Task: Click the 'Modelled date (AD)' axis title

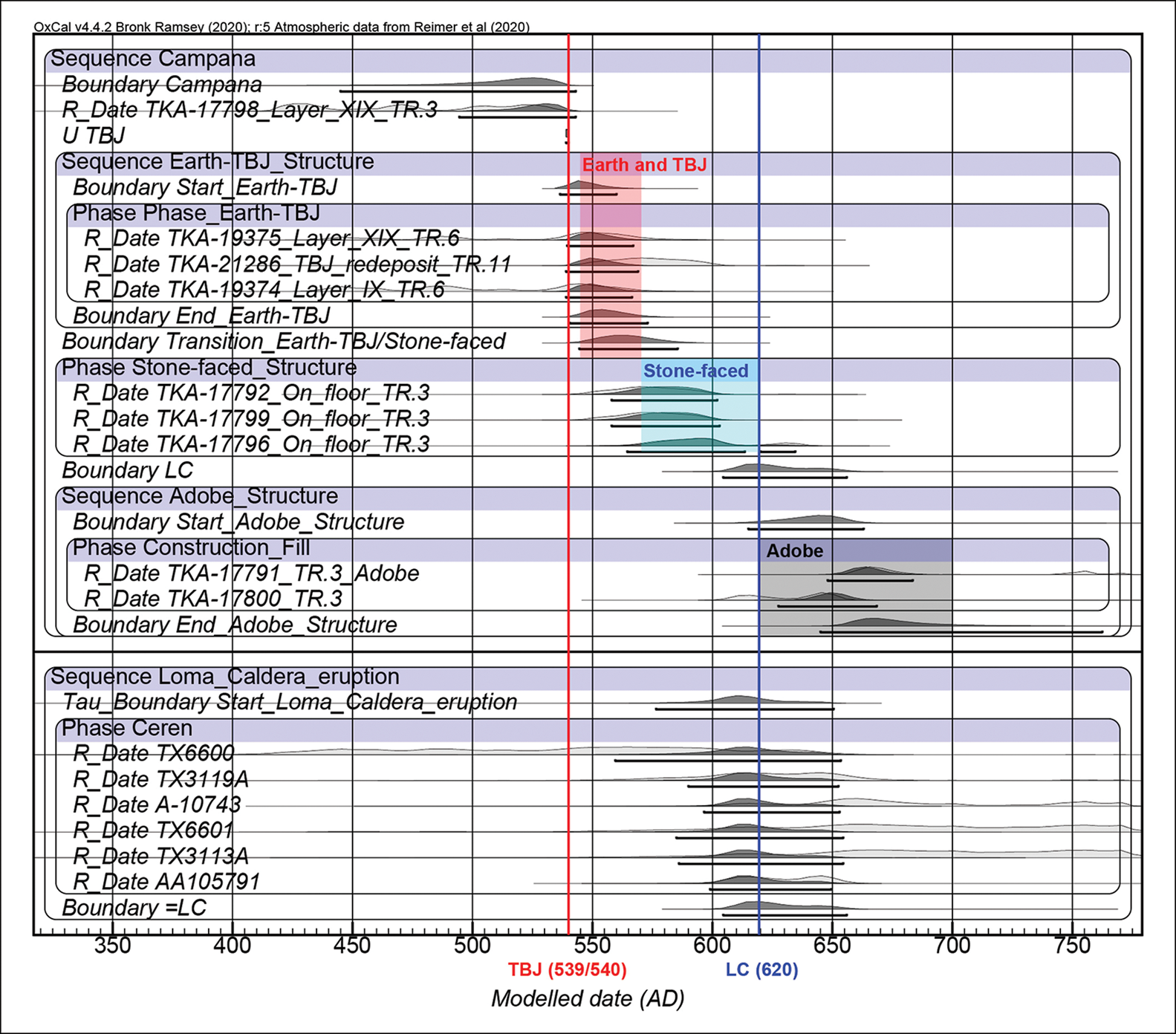Action: pos(588,999)
